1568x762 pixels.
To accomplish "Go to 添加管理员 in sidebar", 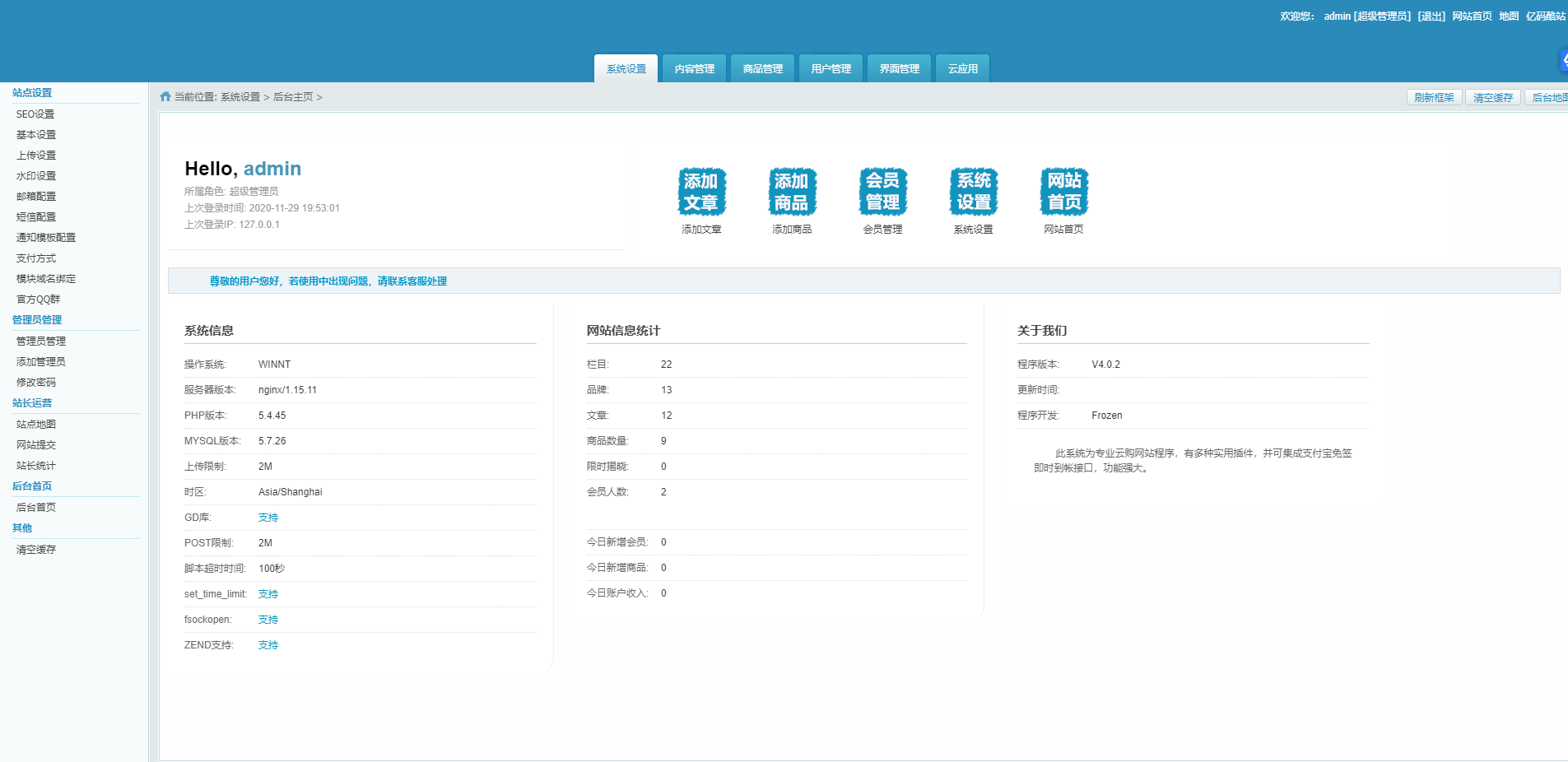I will click(41, 362).
